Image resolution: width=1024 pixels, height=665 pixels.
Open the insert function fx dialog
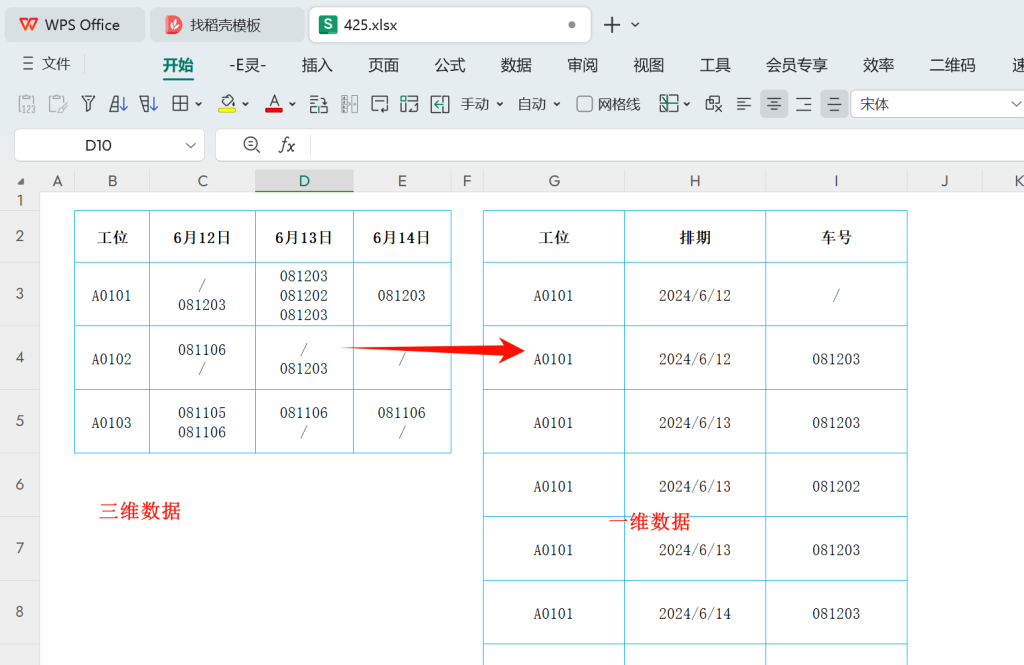tap(287, 145)
